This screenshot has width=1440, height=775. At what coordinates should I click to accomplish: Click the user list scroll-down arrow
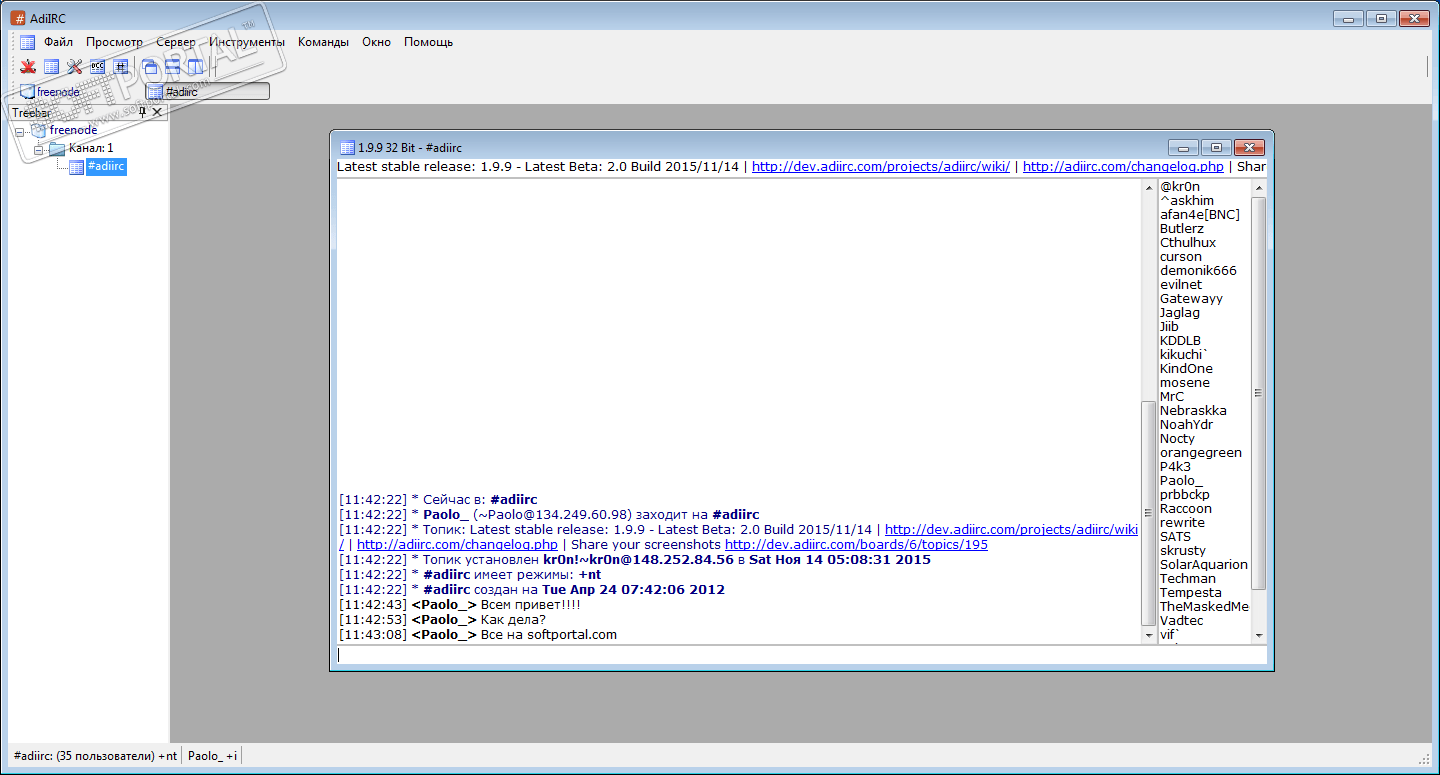1259,635
